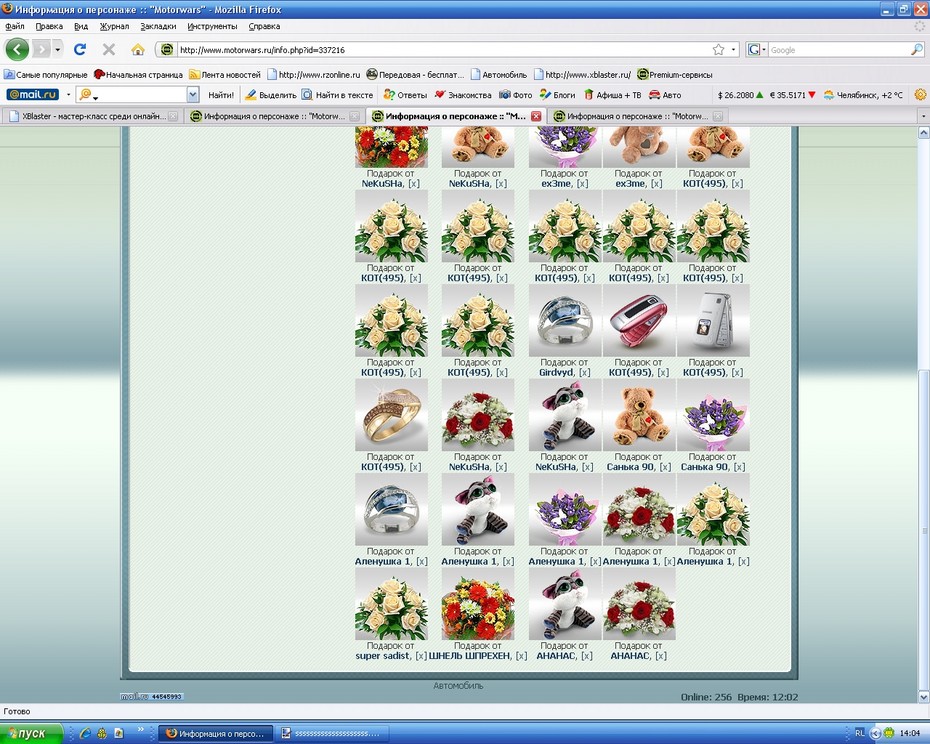This screenshot has width=930, height=744.
Task: Expand the quick launch chevron on taskbar
Action: [141, 730]
